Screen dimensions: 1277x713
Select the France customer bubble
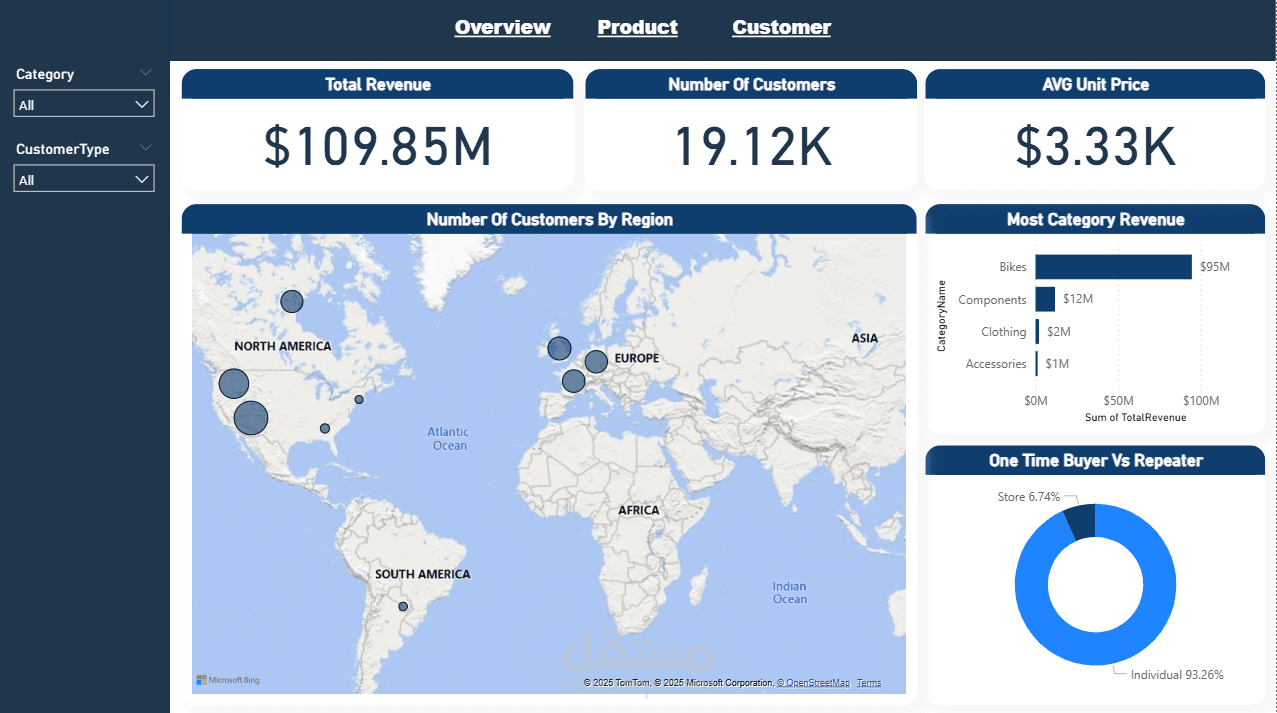[x=573, y=381]
